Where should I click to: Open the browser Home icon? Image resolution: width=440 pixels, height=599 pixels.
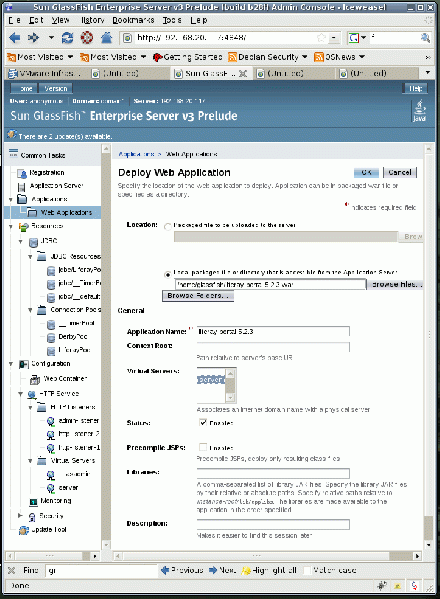tap(107, 37)
